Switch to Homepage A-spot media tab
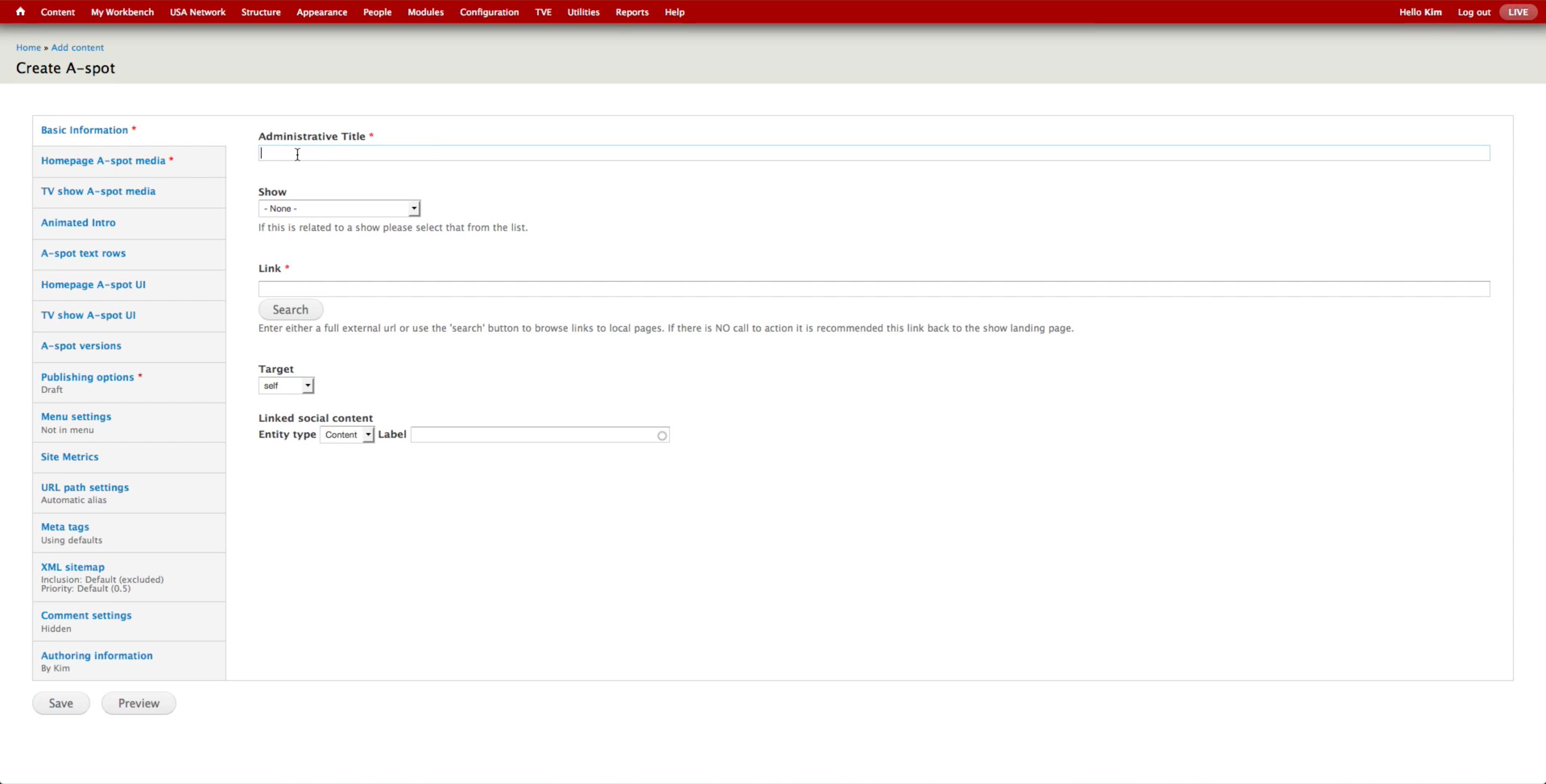This screenshot has height=784, width=1546. [103, 161]
